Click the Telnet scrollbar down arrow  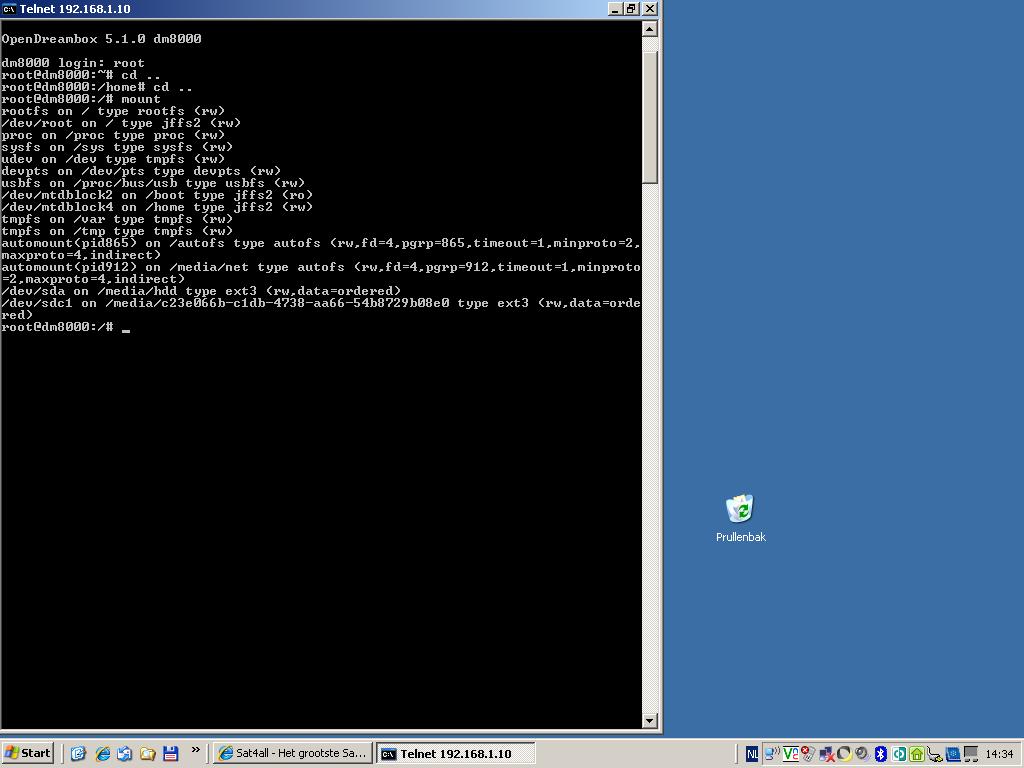pyautogui.click(x=650, y=721)
